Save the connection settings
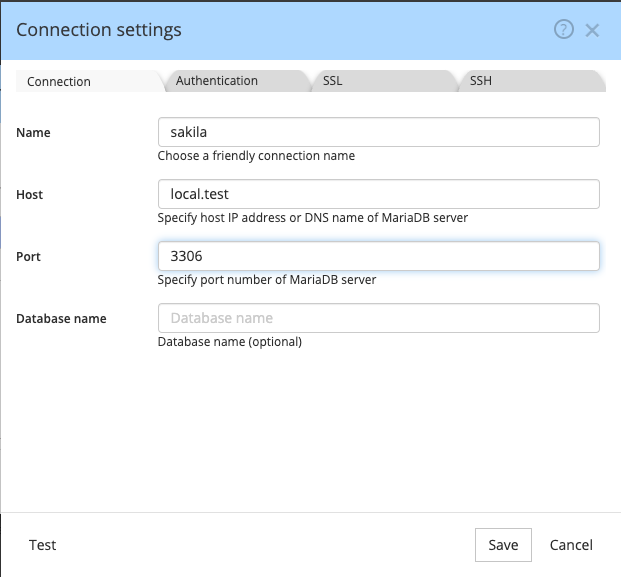 click(x=503, y=545)
